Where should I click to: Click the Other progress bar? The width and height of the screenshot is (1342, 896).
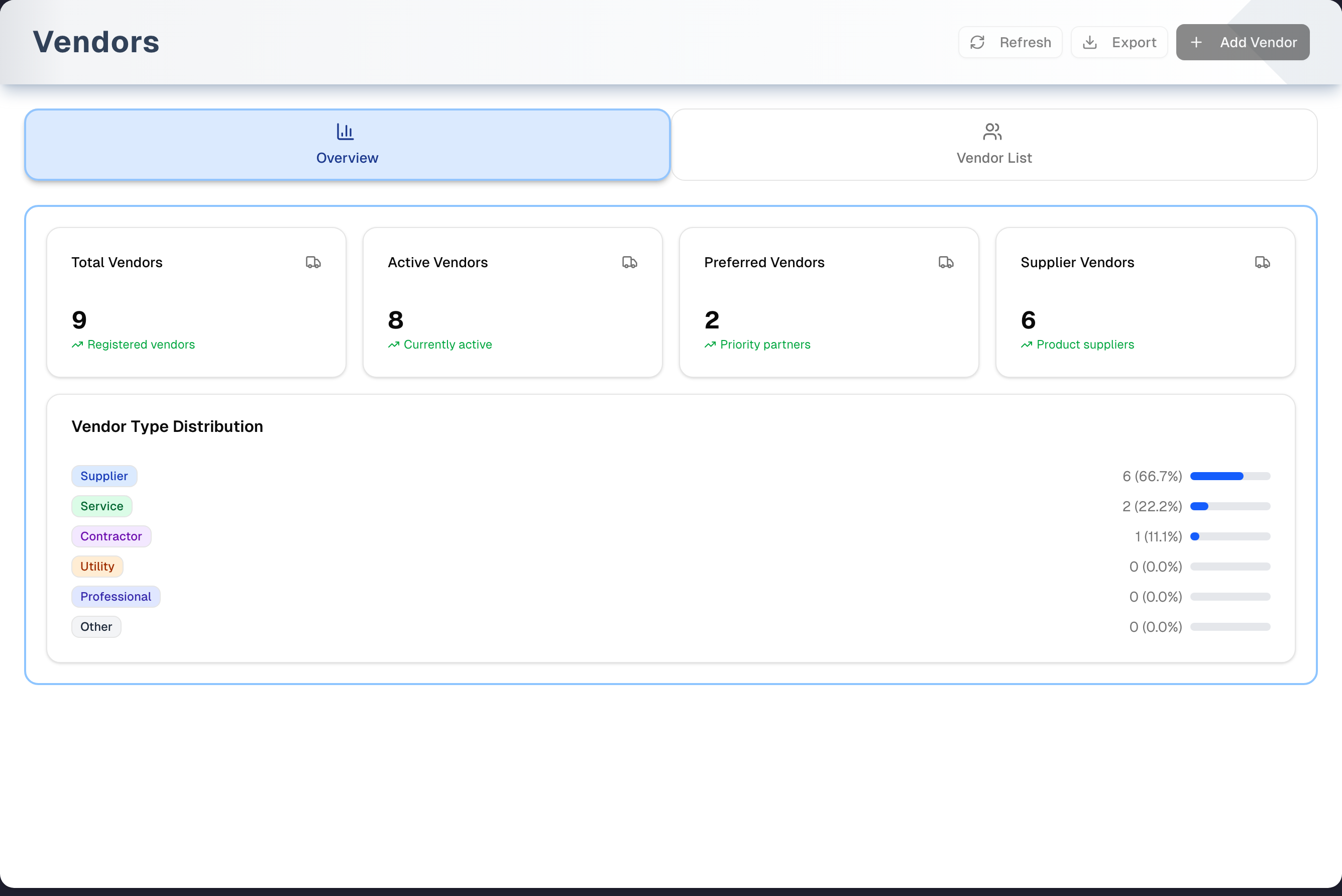click(x=1230, y=627)
